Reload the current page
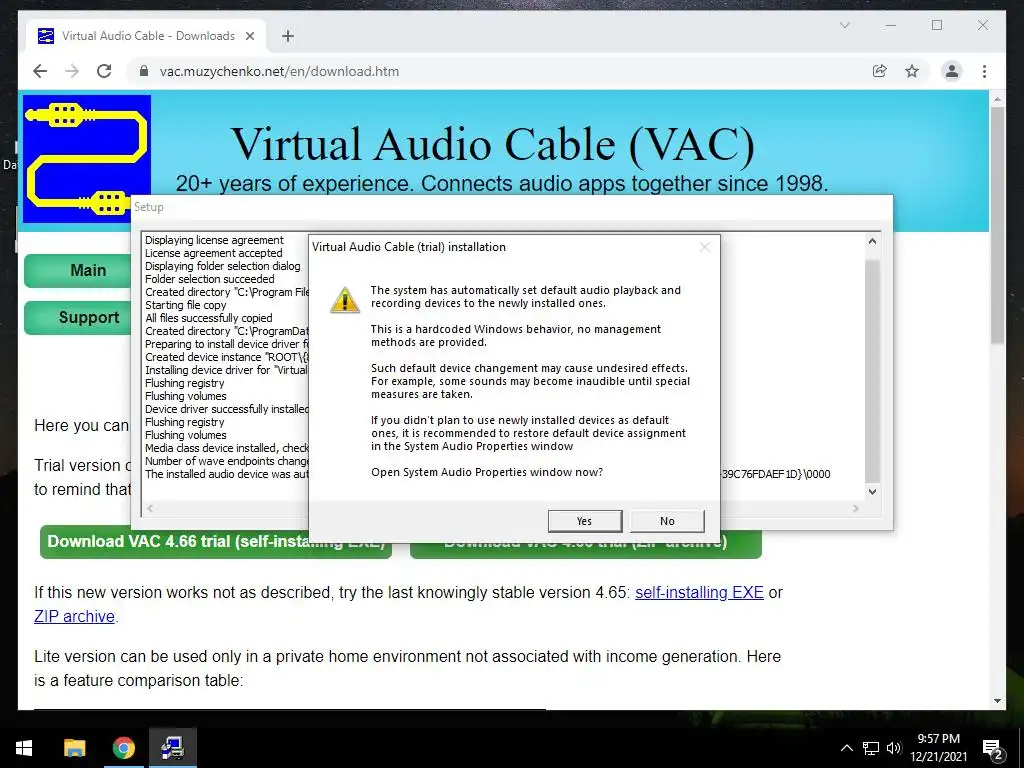Screen dimensions: 1024x768 (x=104, y=71)
